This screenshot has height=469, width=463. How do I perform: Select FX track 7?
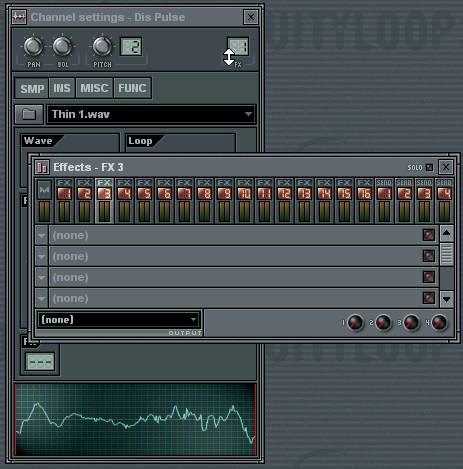tap(184, 201)
